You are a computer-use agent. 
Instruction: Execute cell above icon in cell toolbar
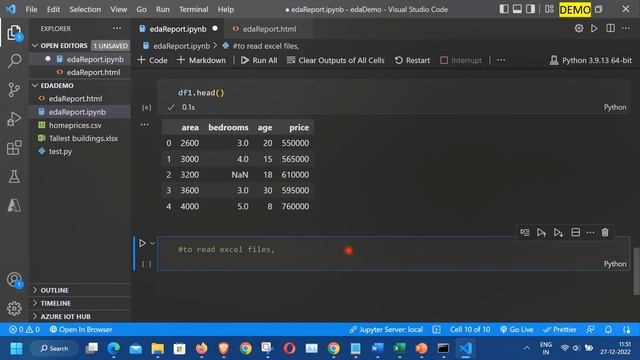click(541, 232)
